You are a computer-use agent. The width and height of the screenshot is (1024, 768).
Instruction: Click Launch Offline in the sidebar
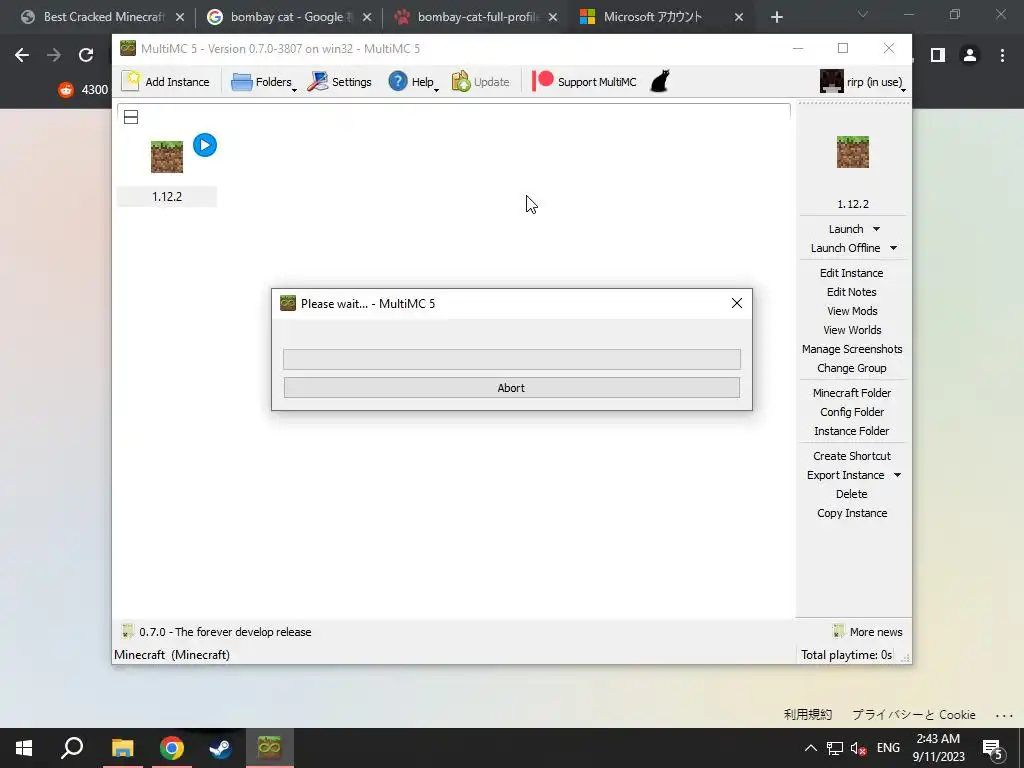(x=845, y=248)
